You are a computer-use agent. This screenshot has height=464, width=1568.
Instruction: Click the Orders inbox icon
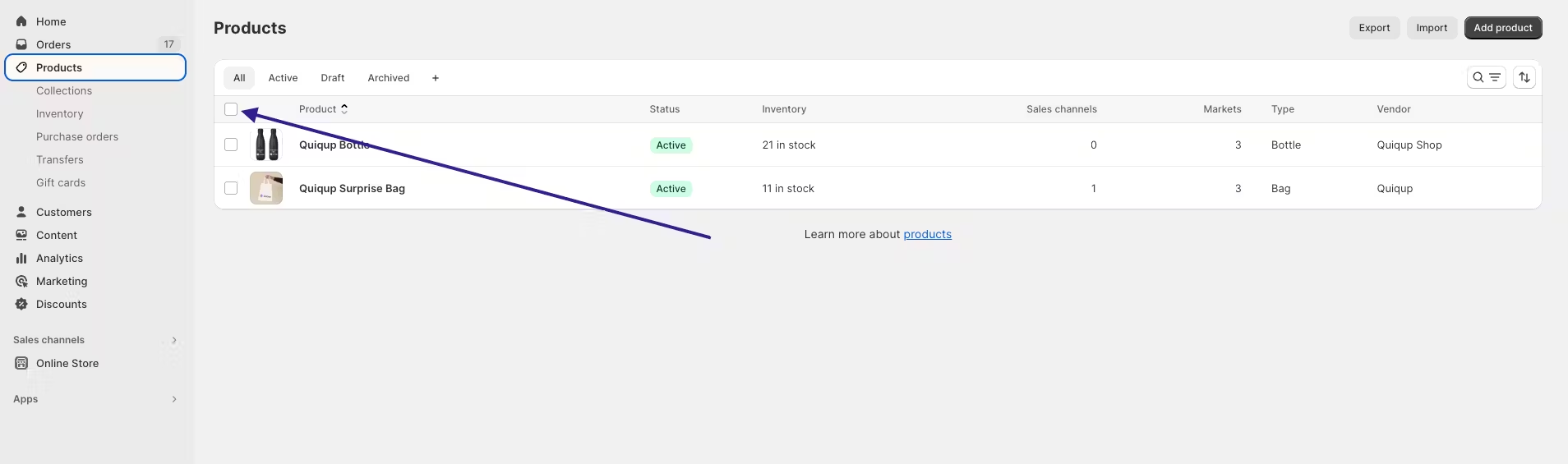(x=21, y=44)
